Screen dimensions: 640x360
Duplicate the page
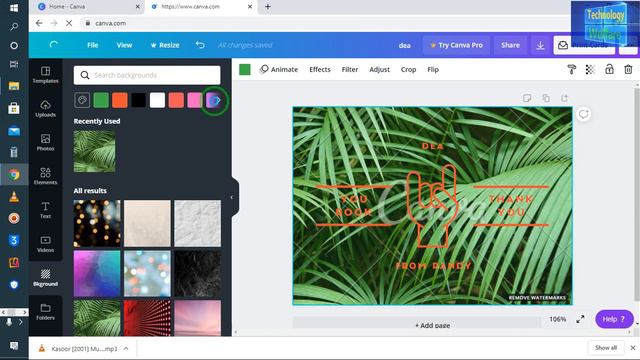click(x=546, y=98)
